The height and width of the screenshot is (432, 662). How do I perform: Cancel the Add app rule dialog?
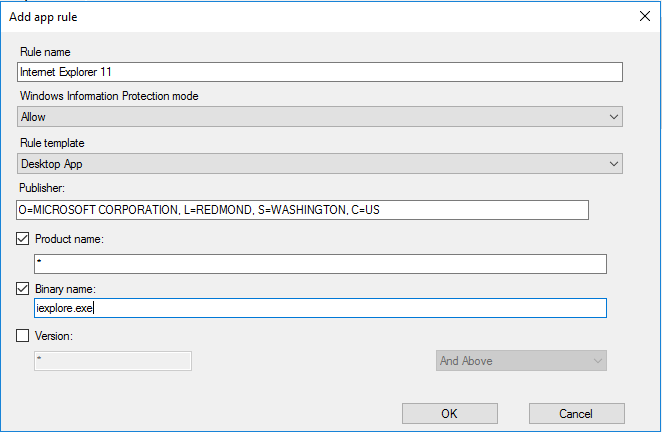[x=576, y=413]
